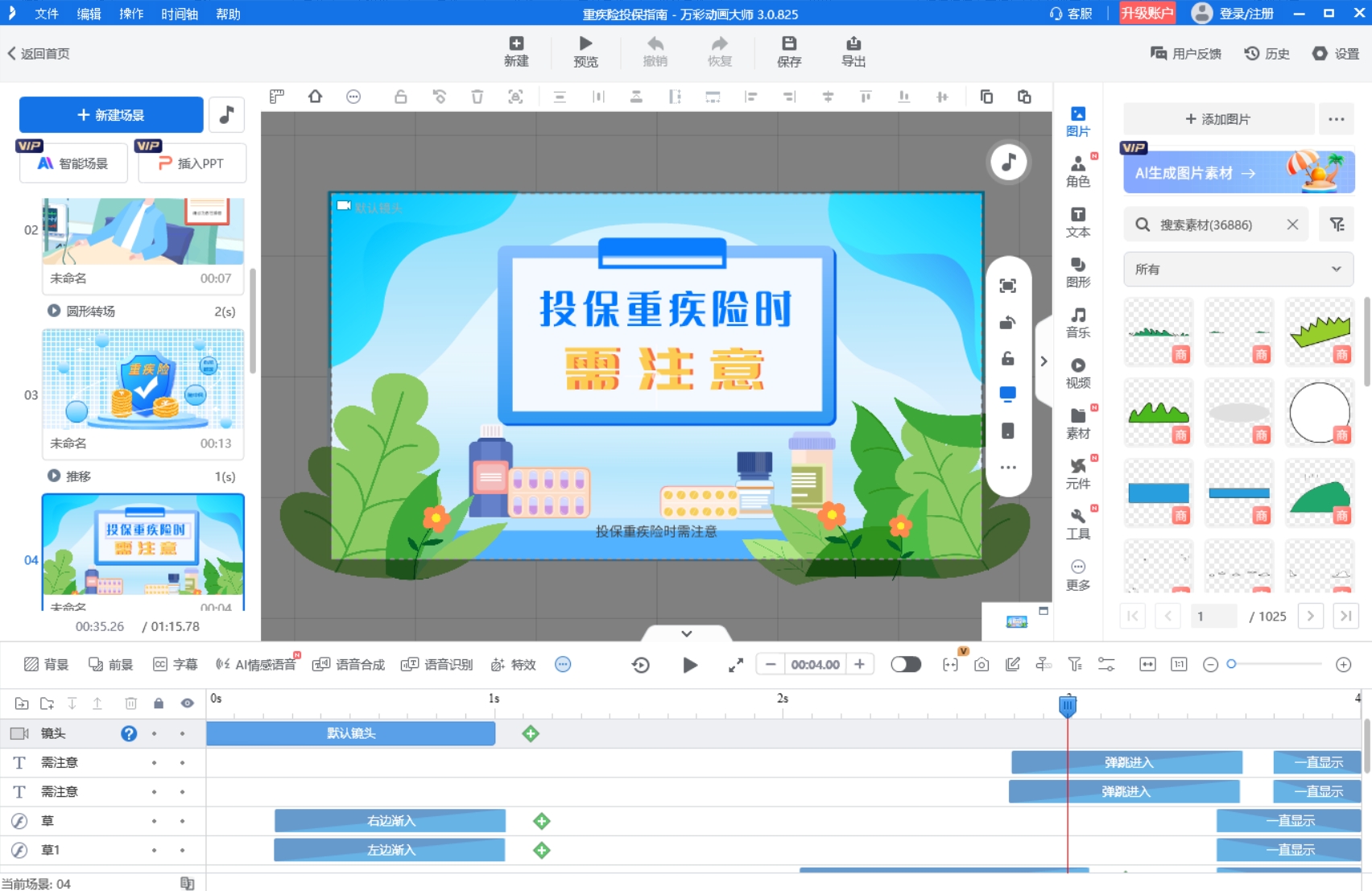
Task: Click the camera snapshot icon in timeline toolbar
Action: coord(981,665)
